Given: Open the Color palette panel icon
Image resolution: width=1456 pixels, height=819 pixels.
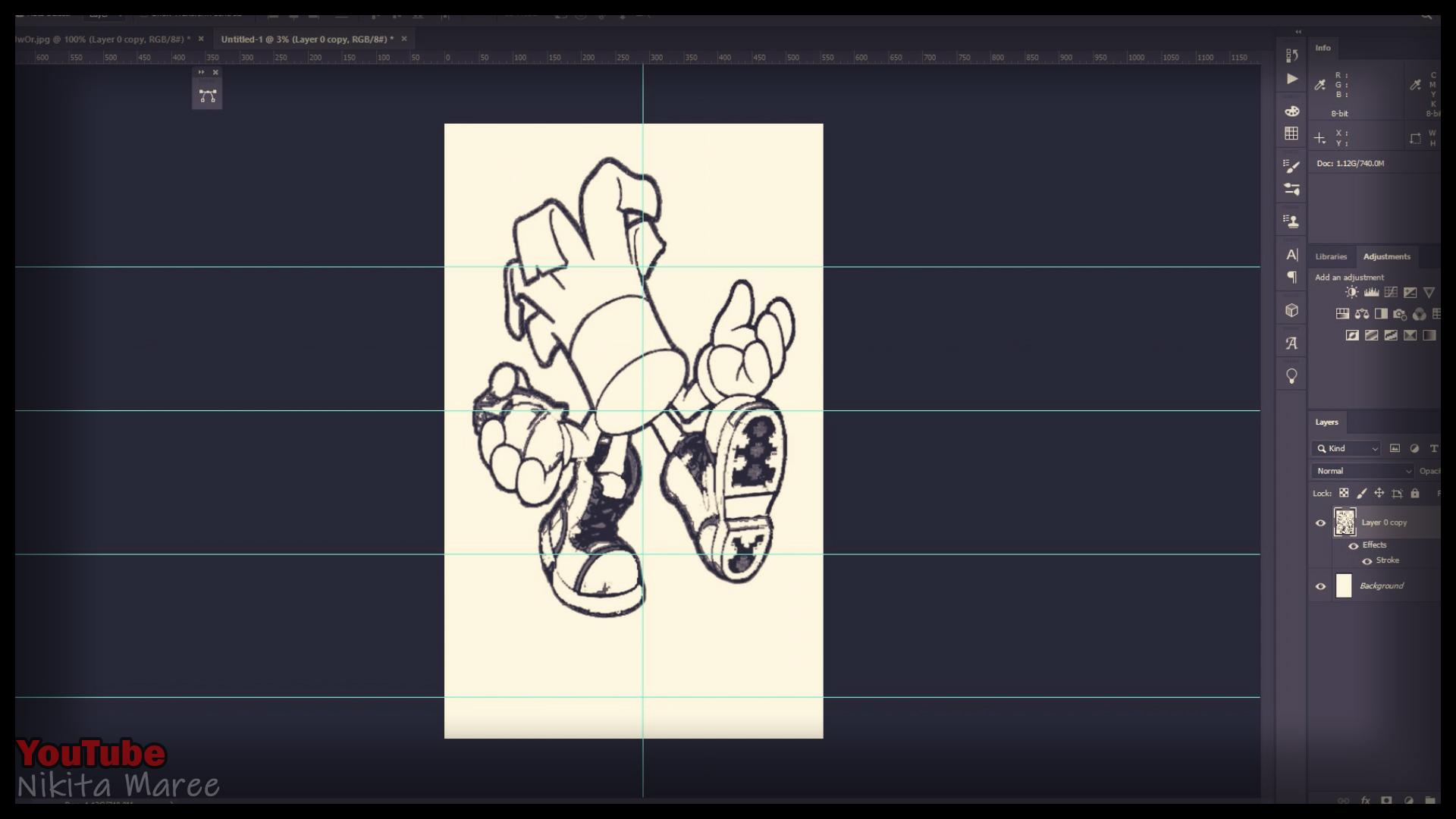Looking at the screenshot, I should pyautogui.click(x=1292, y=111).
